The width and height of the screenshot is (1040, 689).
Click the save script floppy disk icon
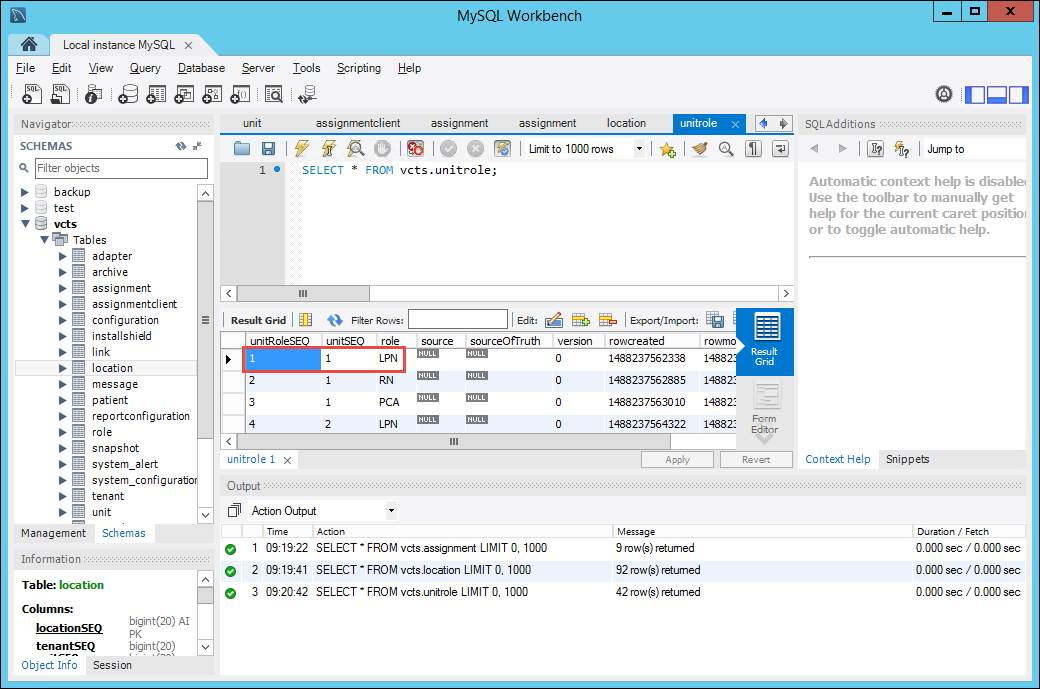(x=268, y=149)
